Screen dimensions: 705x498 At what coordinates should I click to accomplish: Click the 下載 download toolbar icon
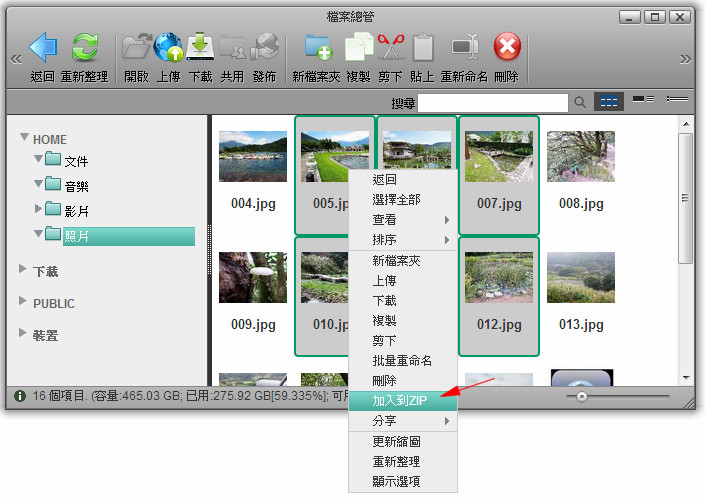pos(200,48)
